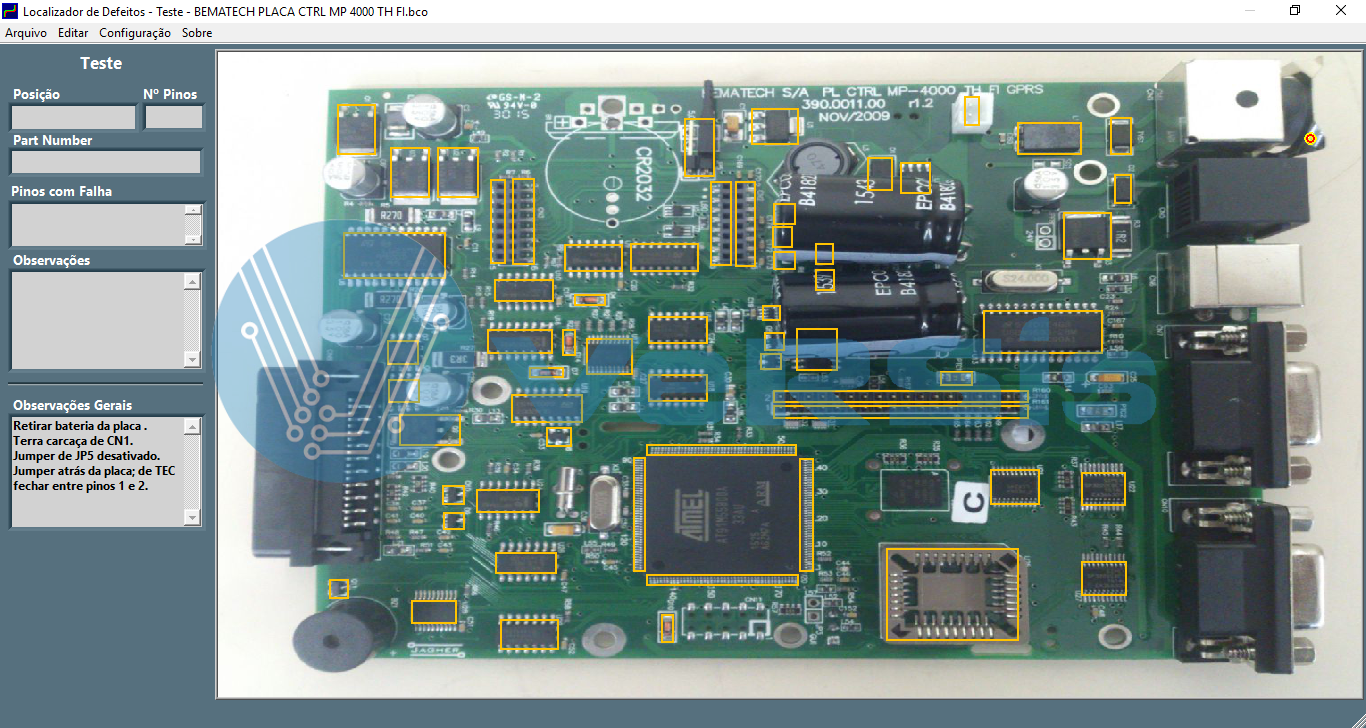Open the Arquivo menu
Screen dimensions: 1366x728
click(26, 33)
